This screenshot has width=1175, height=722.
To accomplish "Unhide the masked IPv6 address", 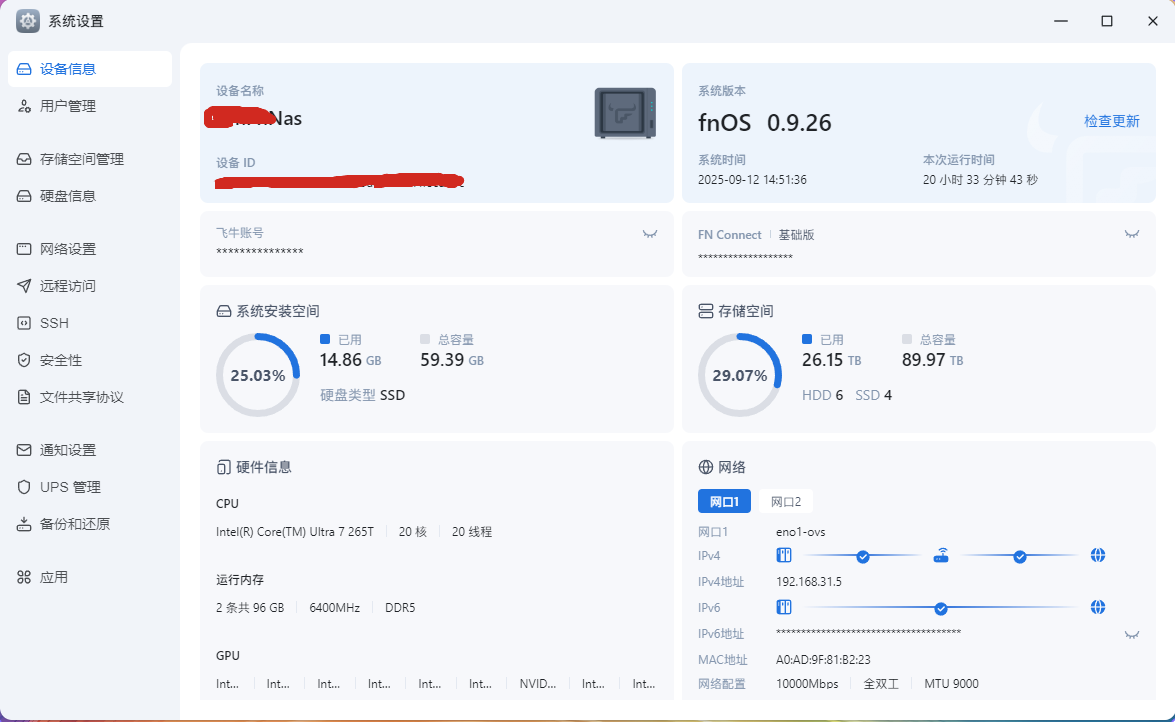I will 1132,634.
